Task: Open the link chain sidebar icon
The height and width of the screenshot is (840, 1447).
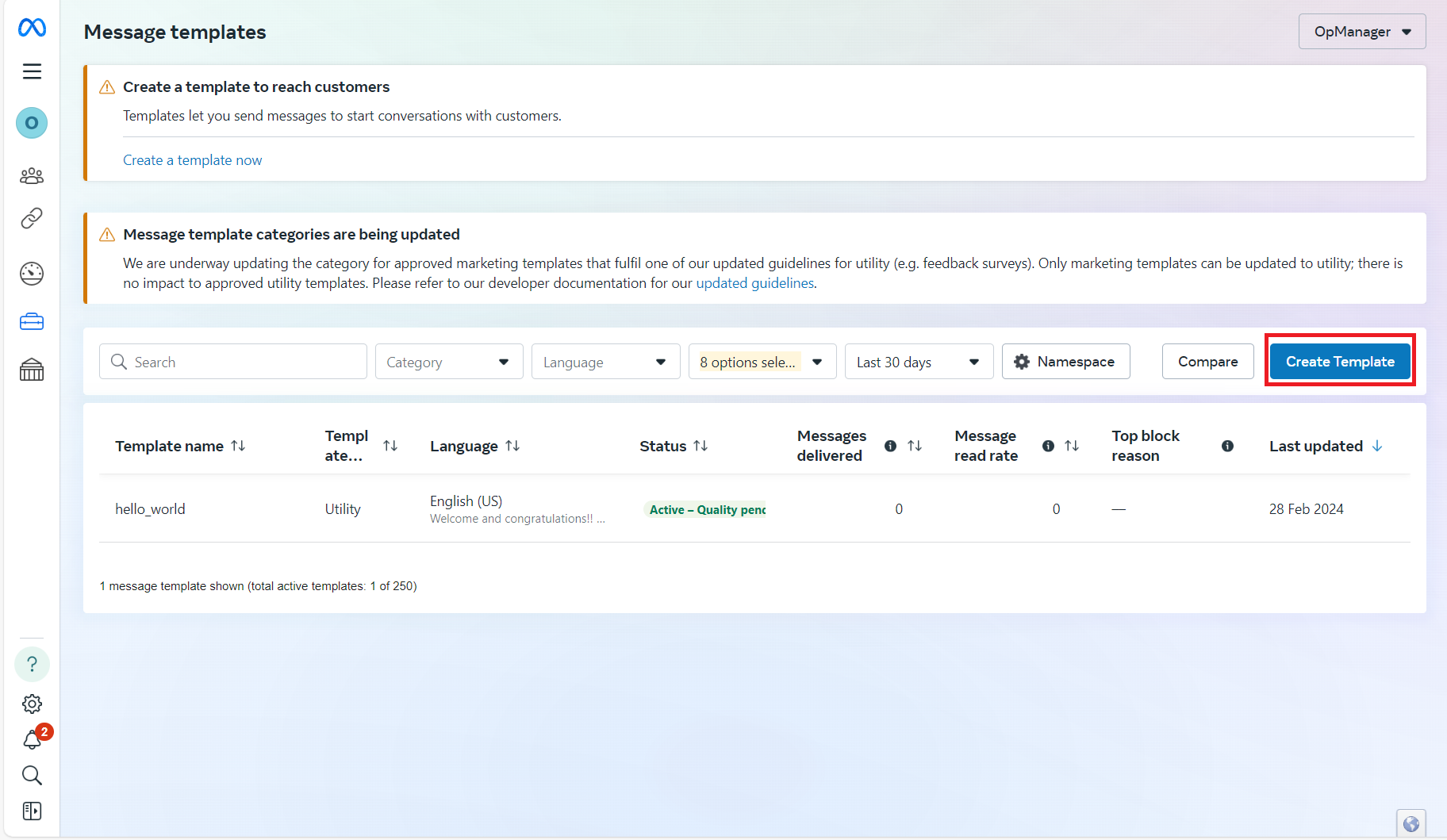Action: (32, 218)
